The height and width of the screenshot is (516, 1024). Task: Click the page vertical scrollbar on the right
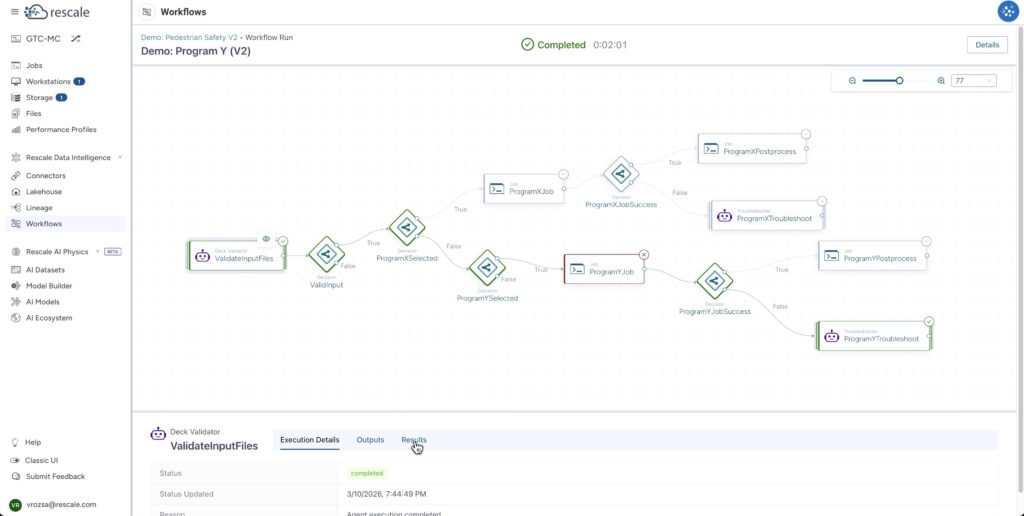[1021, 261]
